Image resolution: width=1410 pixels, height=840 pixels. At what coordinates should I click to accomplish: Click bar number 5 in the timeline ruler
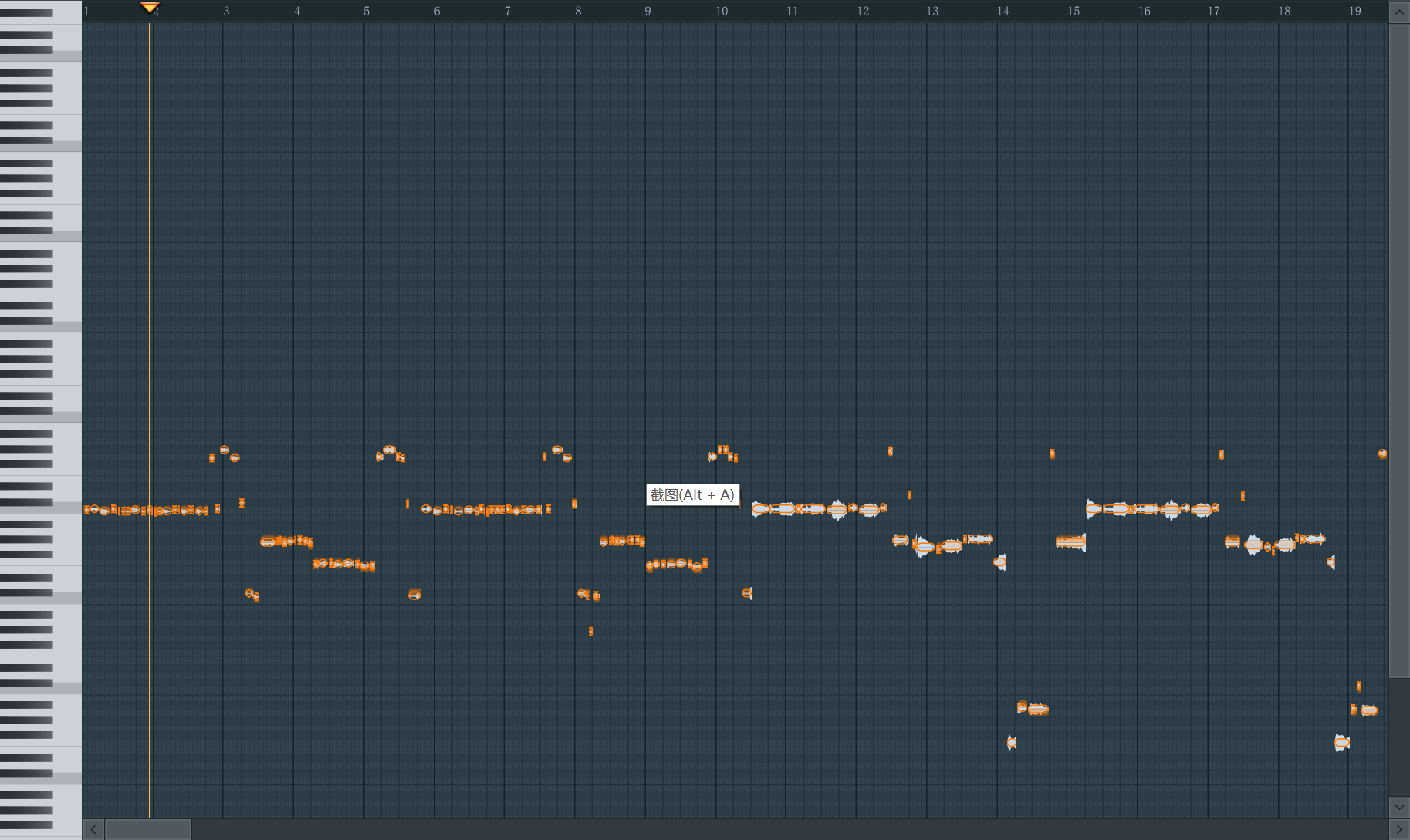[x=367, y=12]
